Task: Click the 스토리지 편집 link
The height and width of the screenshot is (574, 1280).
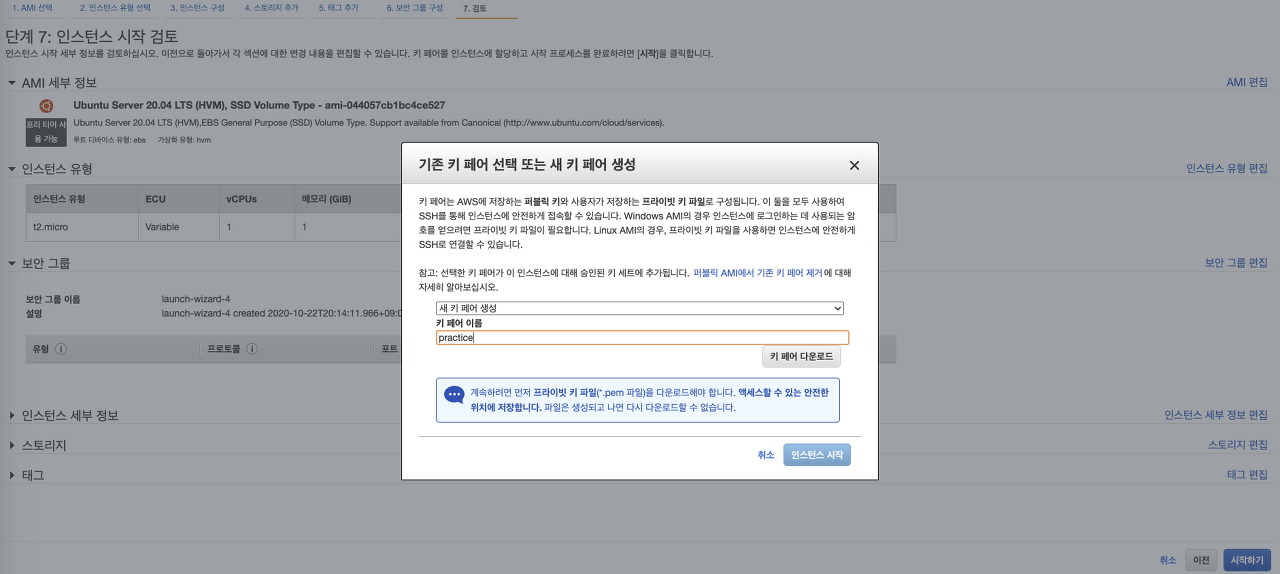Action: [x=1238, y=445]
